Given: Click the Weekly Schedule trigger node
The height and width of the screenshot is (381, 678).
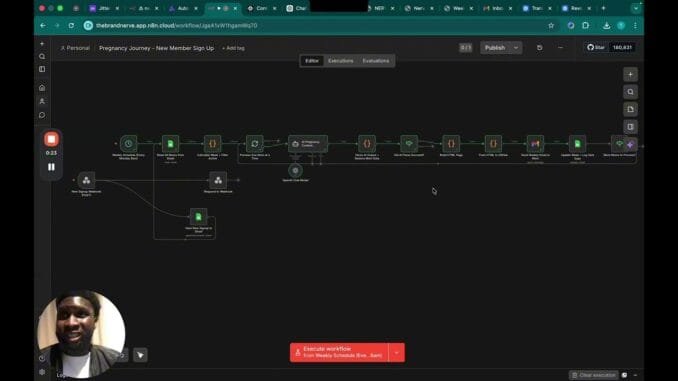Looking at the screenshot, I should (128, 144).
